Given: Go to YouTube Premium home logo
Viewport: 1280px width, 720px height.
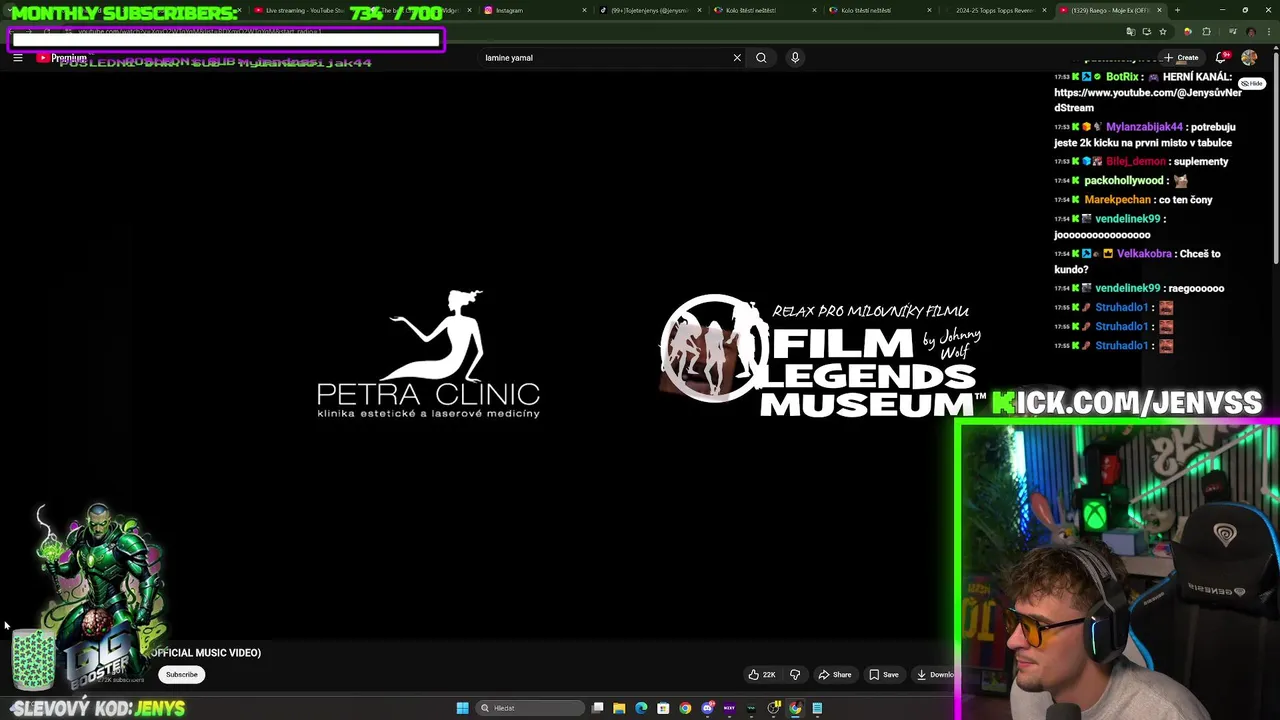Looking at the screenshot, I should [x=62, y=58].
